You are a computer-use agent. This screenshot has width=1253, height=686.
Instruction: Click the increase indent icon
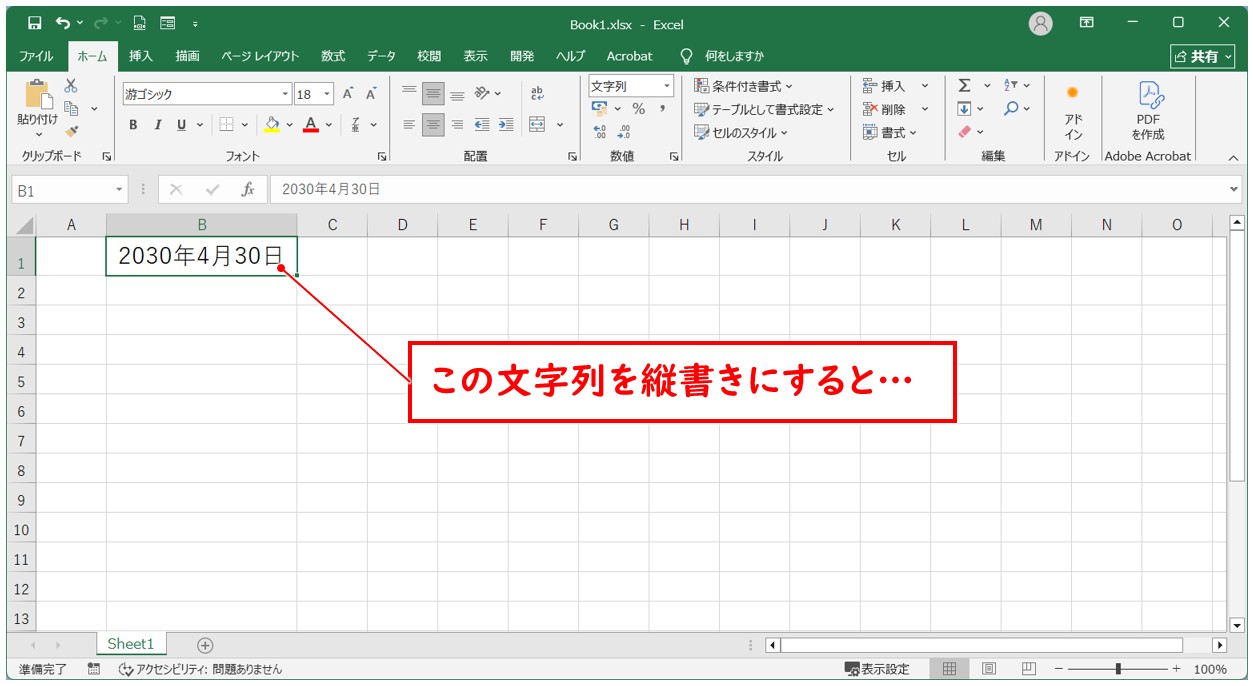(x=506, y=125)
